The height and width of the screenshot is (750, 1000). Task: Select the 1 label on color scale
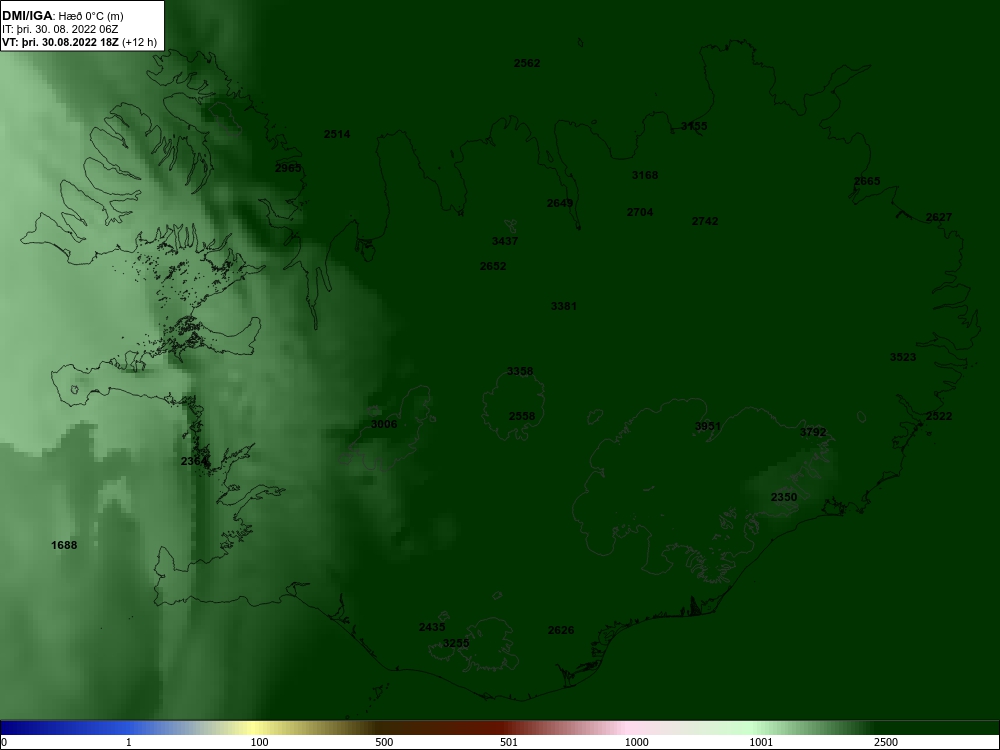(129, 742)
